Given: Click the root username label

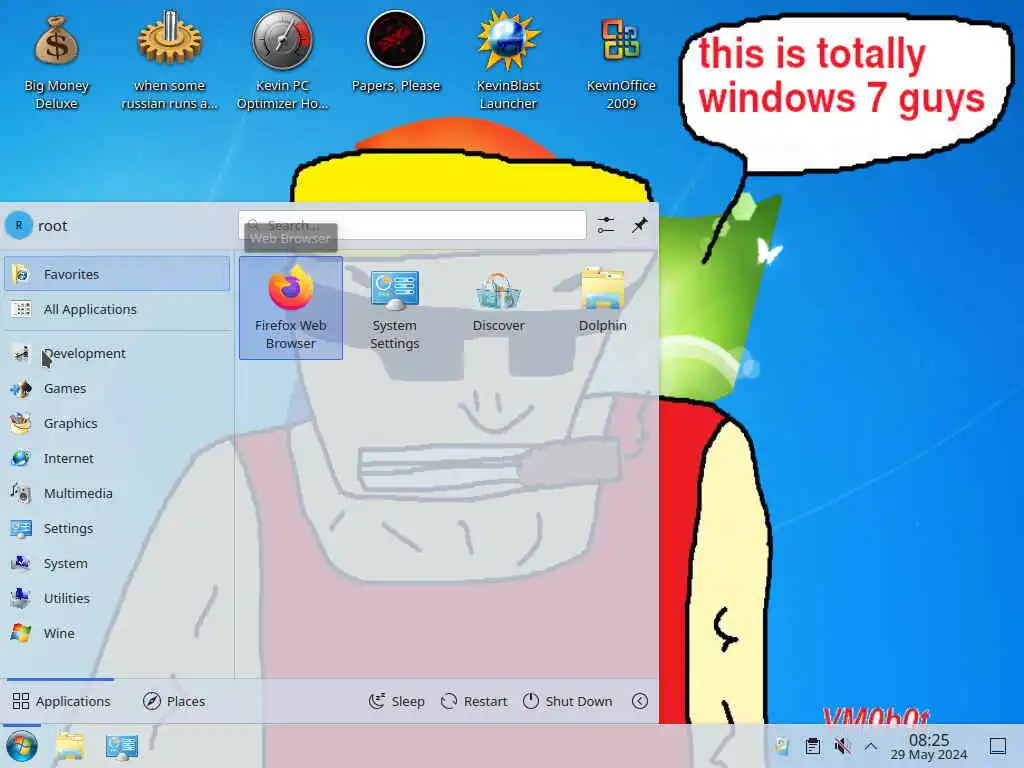Looking at the screenshot, I should coord(52,226).
